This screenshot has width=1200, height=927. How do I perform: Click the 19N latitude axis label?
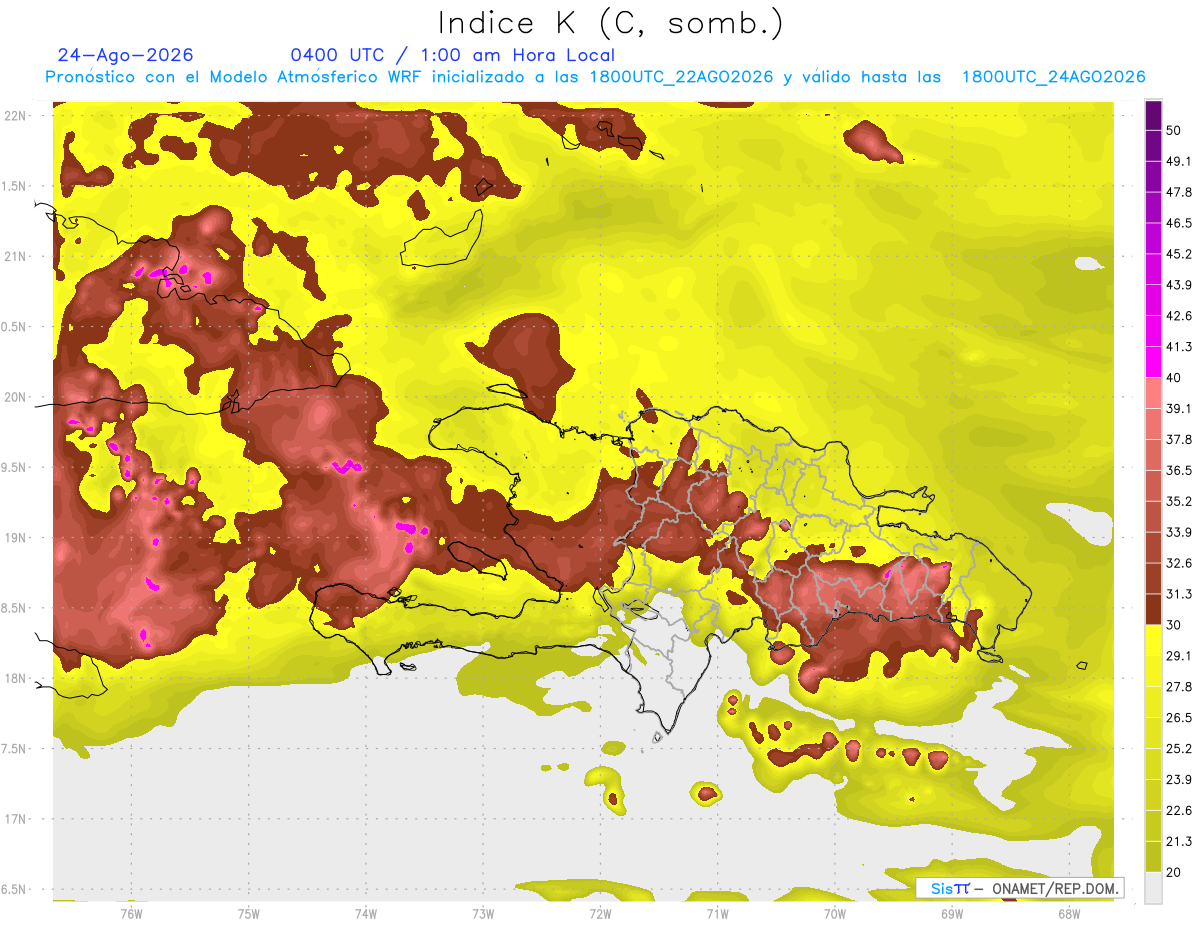[15, 537]
